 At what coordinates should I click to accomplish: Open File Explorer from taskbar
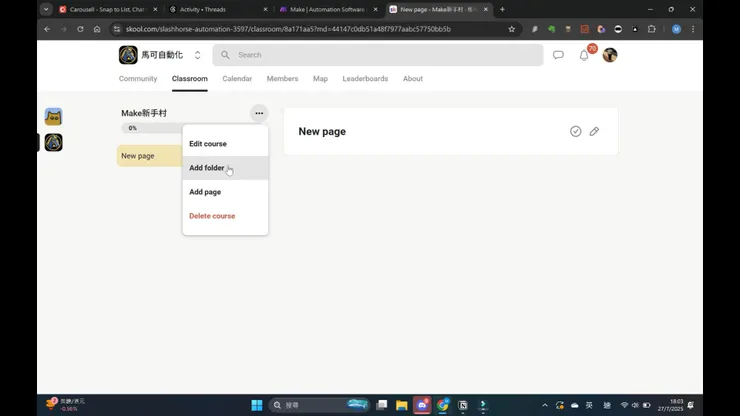click(x=402, y=405)
